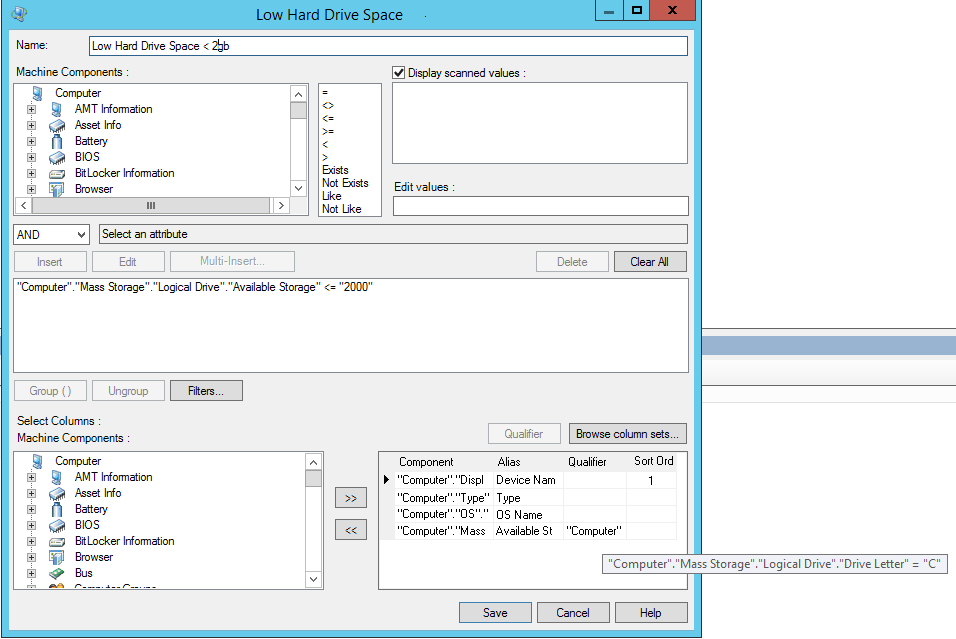Click the add column >> button

(350, 498)
